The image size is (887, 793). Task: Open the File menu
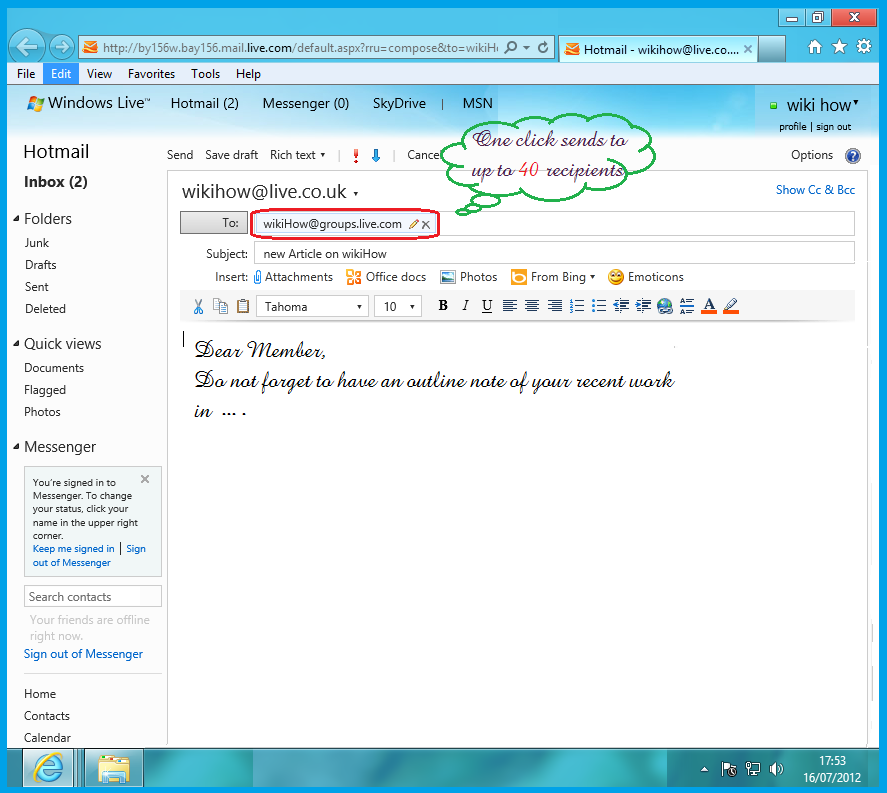click(x=26, y=74)
